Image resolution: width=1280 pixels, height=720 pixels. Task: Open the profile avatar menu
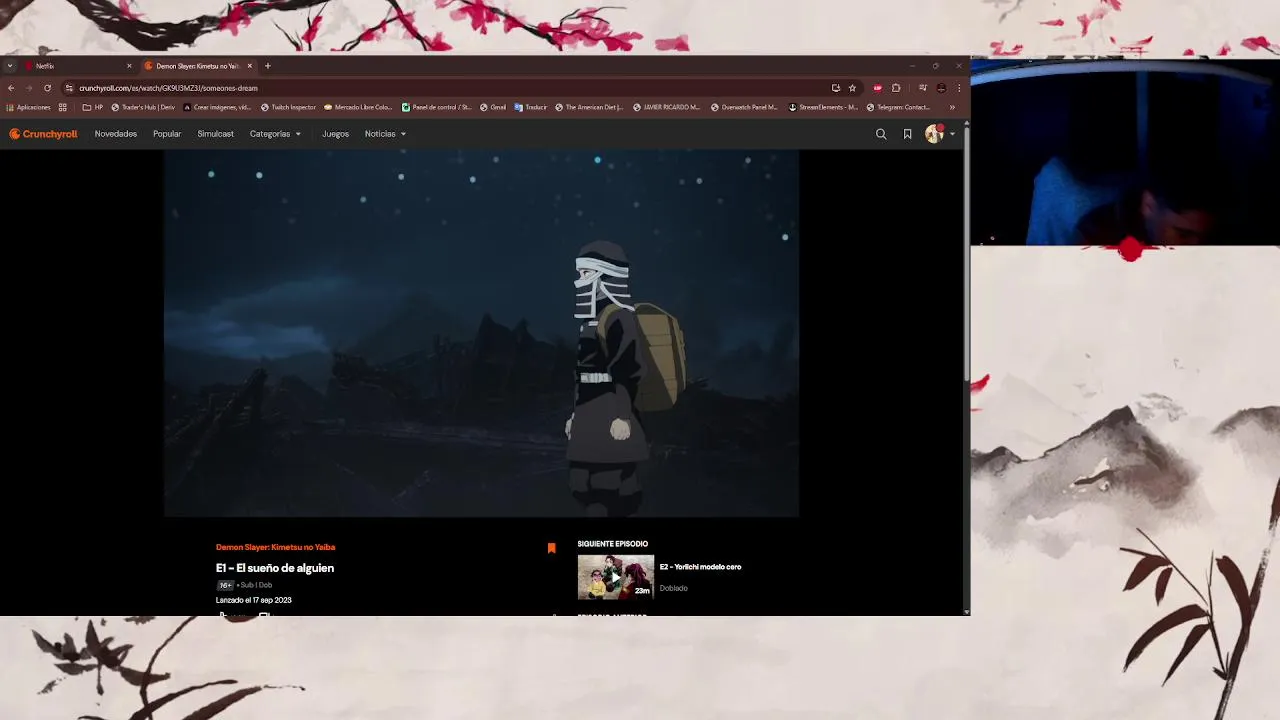click(x=934, y=134)
